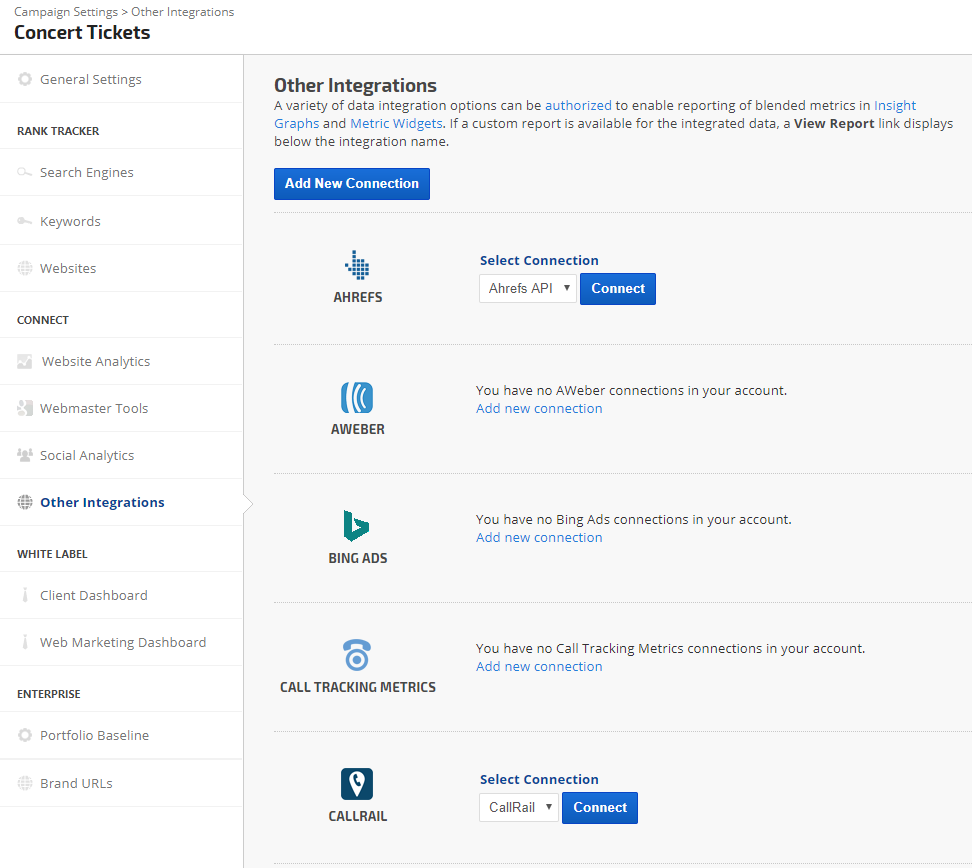Click Add new connection link under AWeber
The width and height of the screenshot is (972, 868).
pyautogui.click(x=539, y=408)
